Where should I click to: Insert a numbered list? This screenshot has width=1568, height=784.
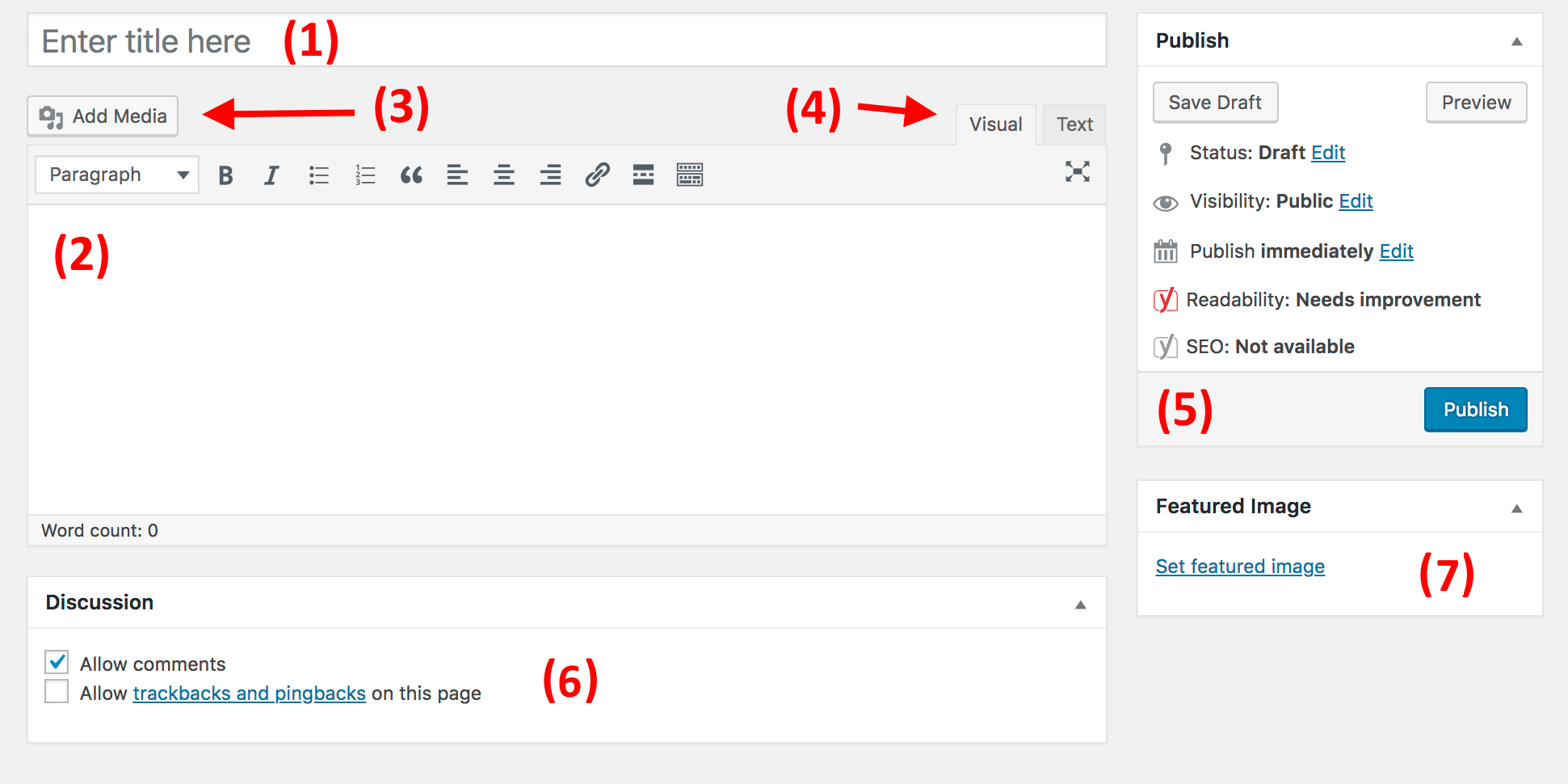[364, 174]
